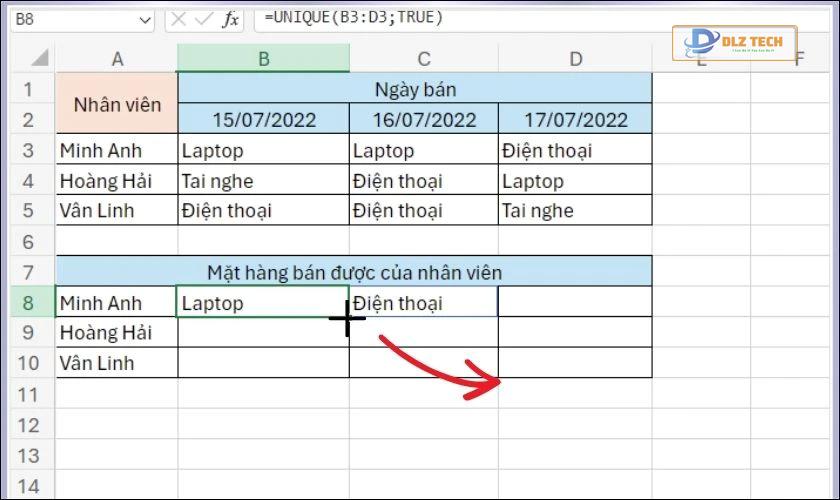Select "Điện thoại" cell in B5

[264, 210]
